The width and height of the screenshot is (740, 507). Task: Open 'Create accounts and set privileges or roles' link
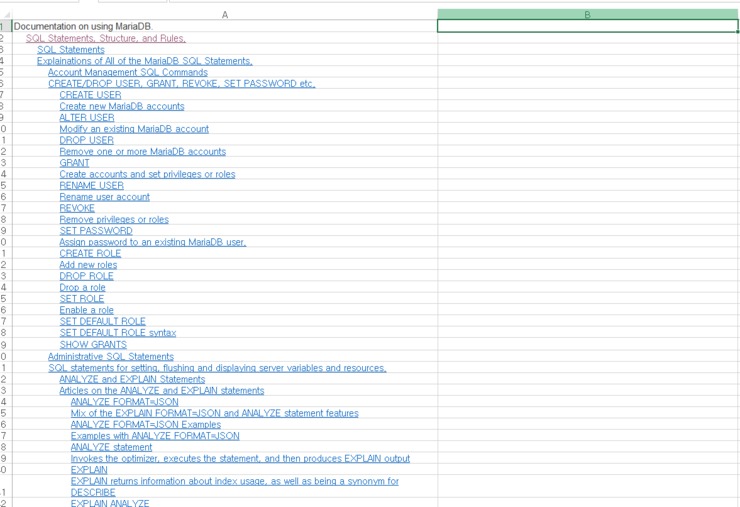(x=147, y=174)
